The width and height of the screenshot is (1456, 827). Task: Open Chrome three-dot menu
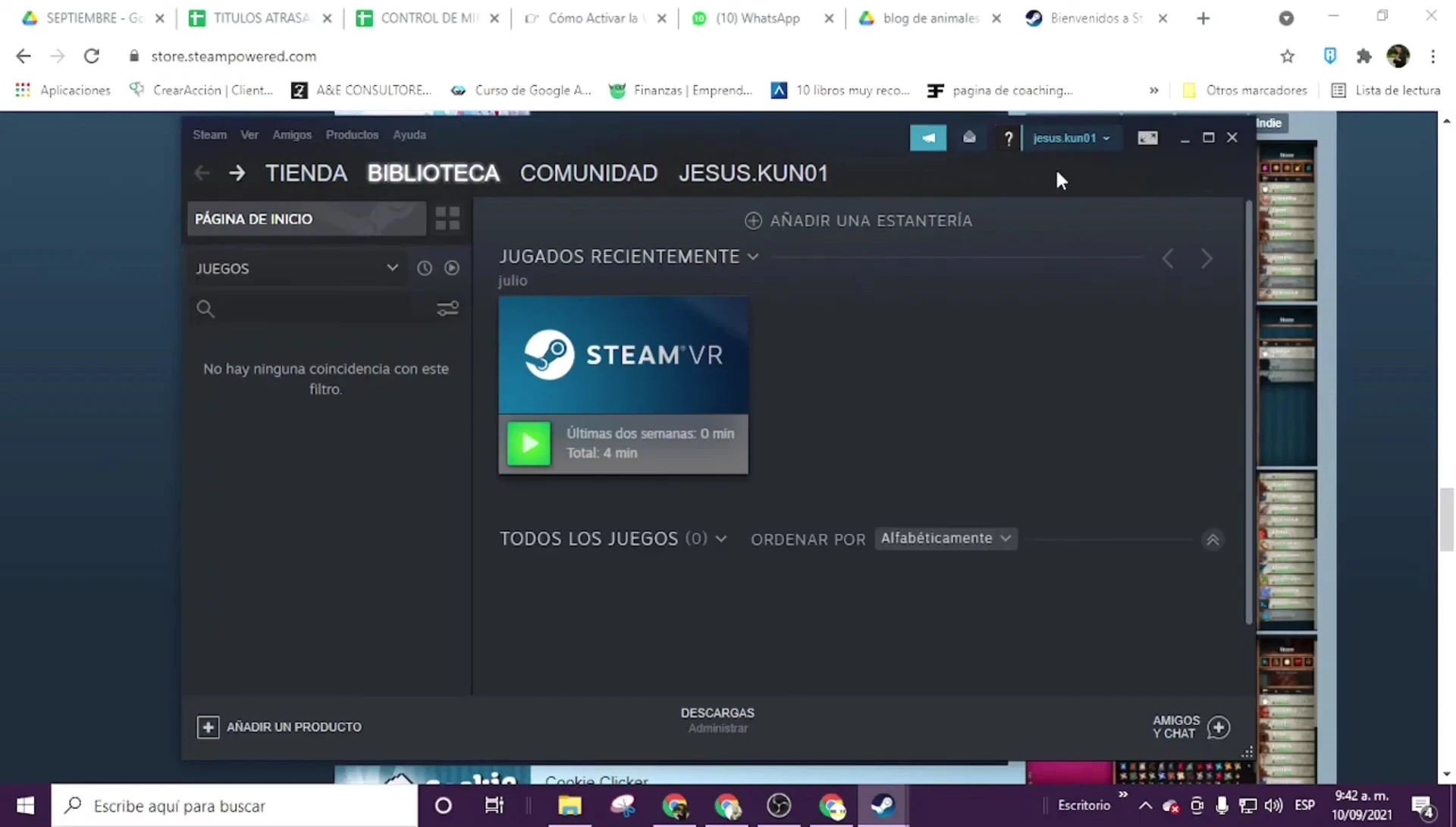coord(1433,56)
